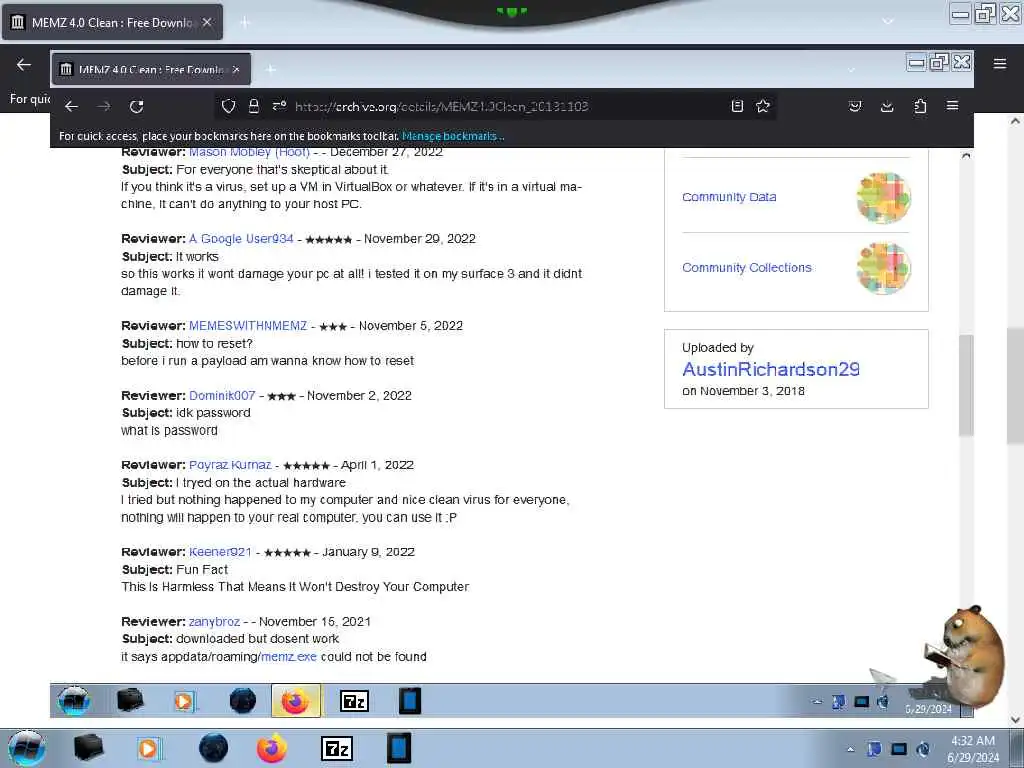Click the outer window's vertical scrollbar thumb
The width and height of the screenshot is (1024, 768).
tap(1015, 386)
